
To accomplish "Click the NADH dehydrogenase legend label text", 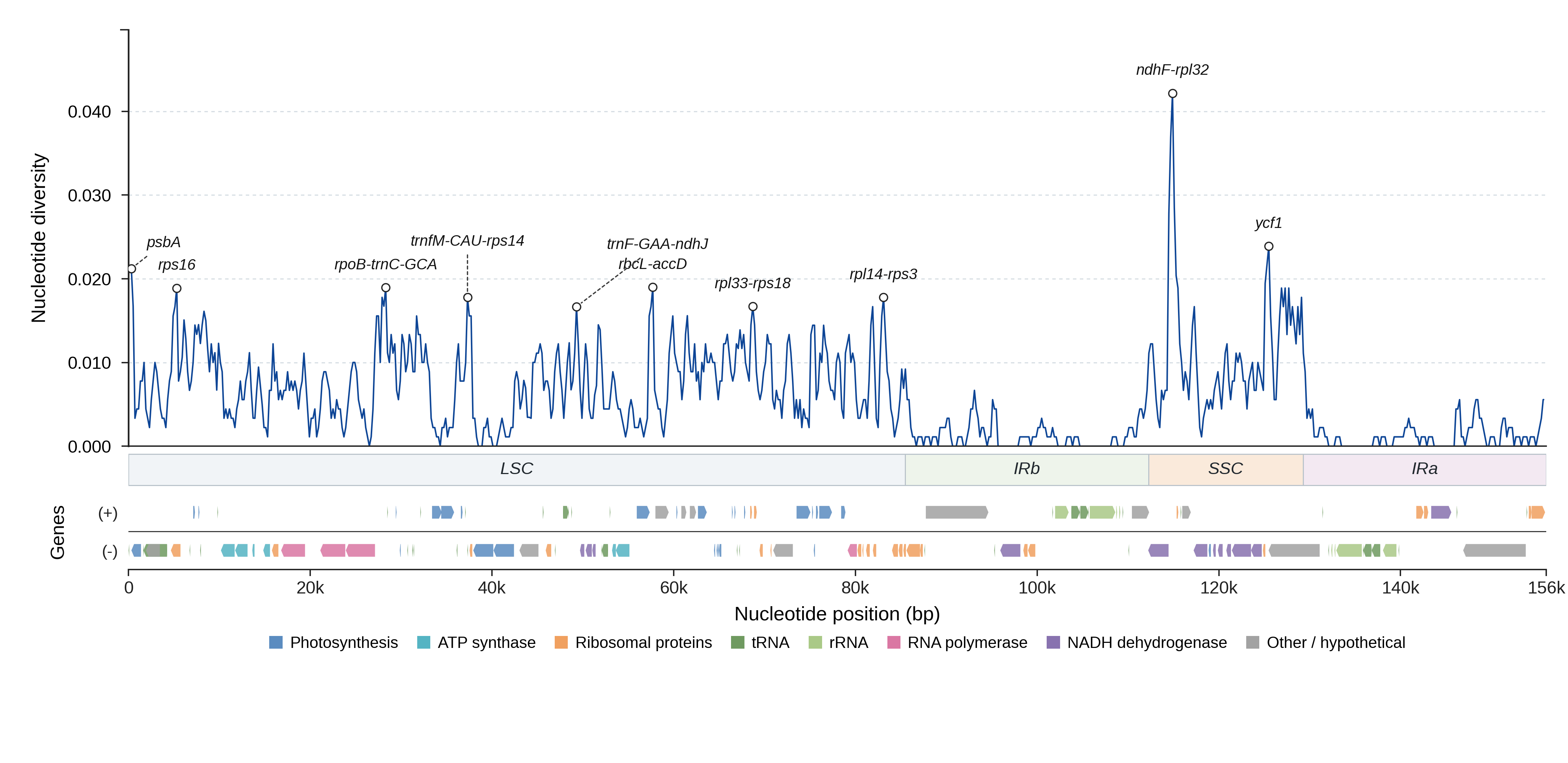I will (x=1147, y=642).
